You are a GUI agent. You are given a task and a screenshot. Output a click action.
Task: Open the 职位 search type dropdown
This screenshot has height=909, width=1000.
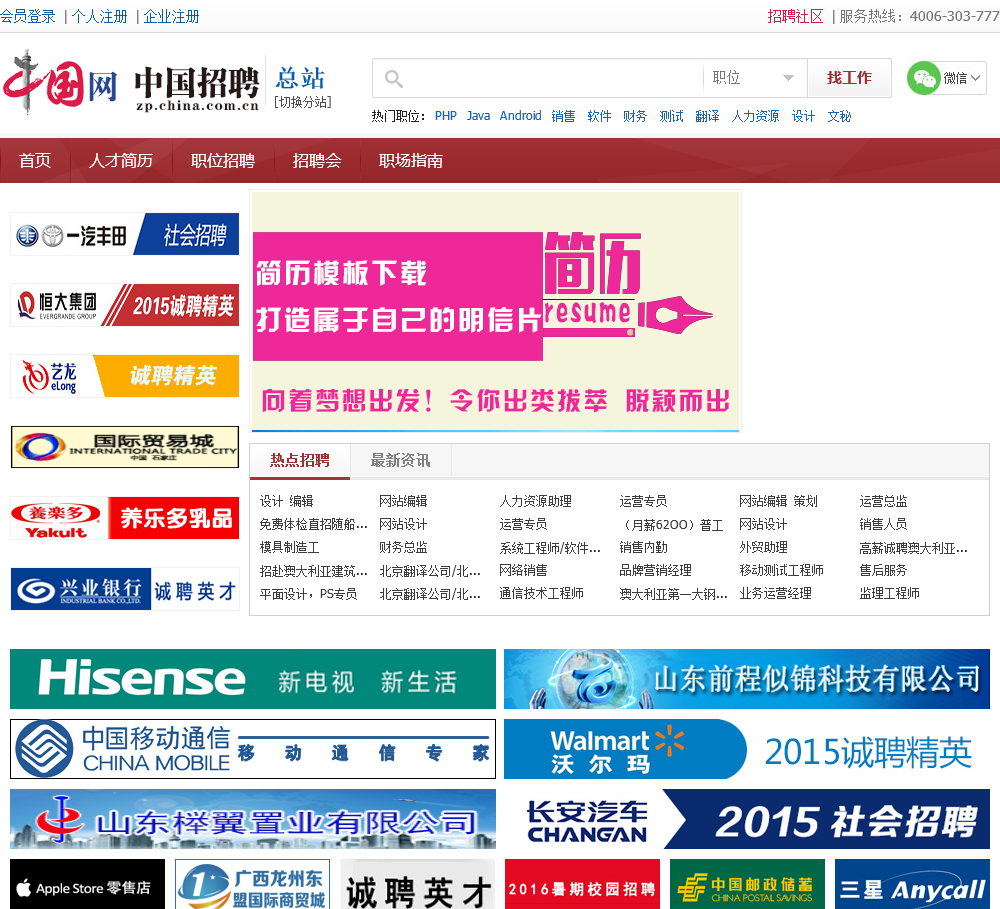point(755,78)
